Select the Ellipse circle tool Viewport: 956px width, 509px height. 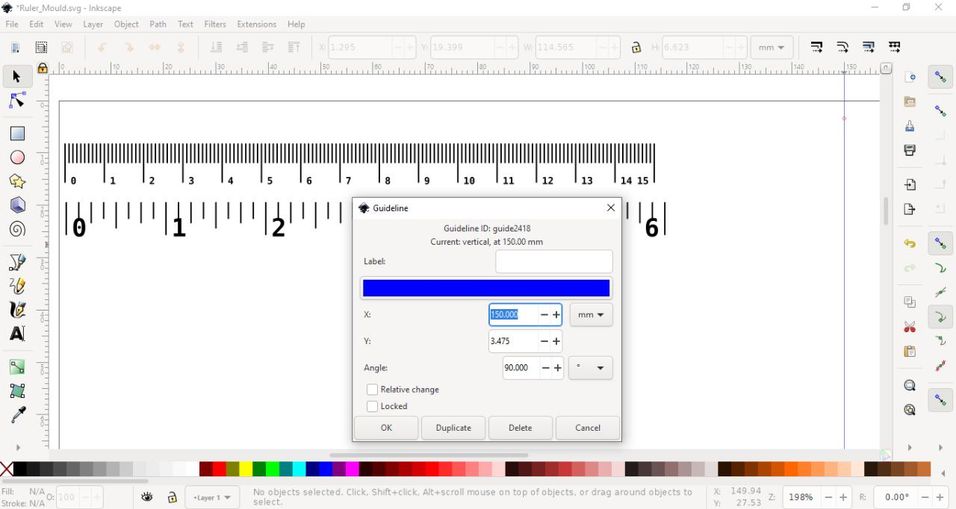click(x=17, y=157)
